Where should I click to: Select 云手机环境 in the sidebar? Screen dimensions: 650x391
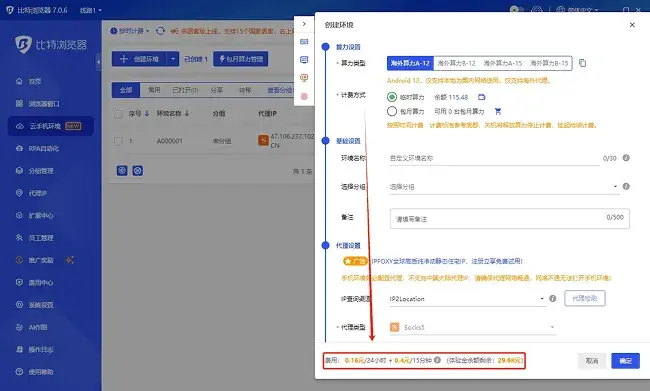click(x=51, y=126)
